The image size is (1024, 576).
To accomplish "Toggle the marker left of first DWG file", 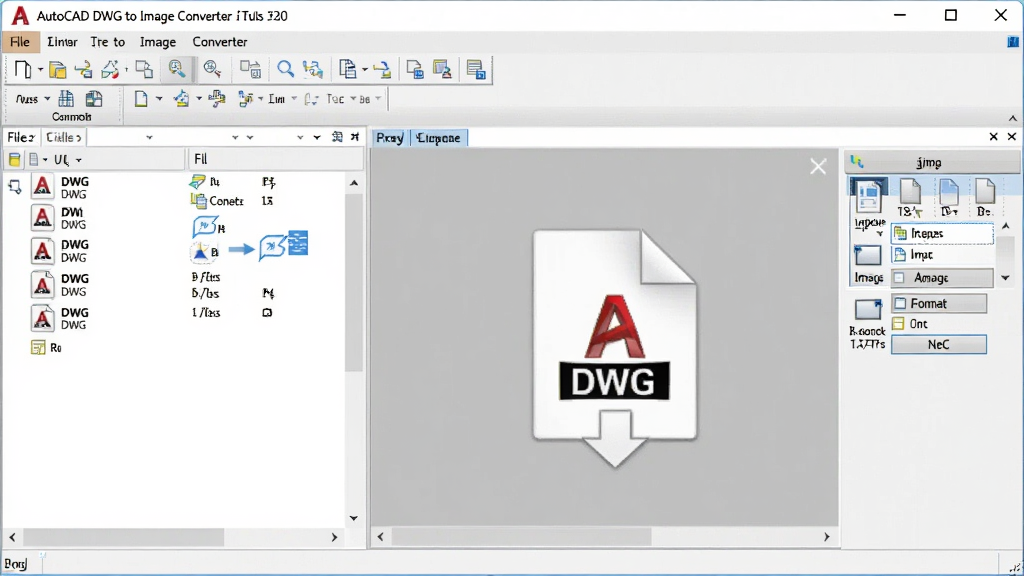I will pyautogui.click(x=15, y=187).
